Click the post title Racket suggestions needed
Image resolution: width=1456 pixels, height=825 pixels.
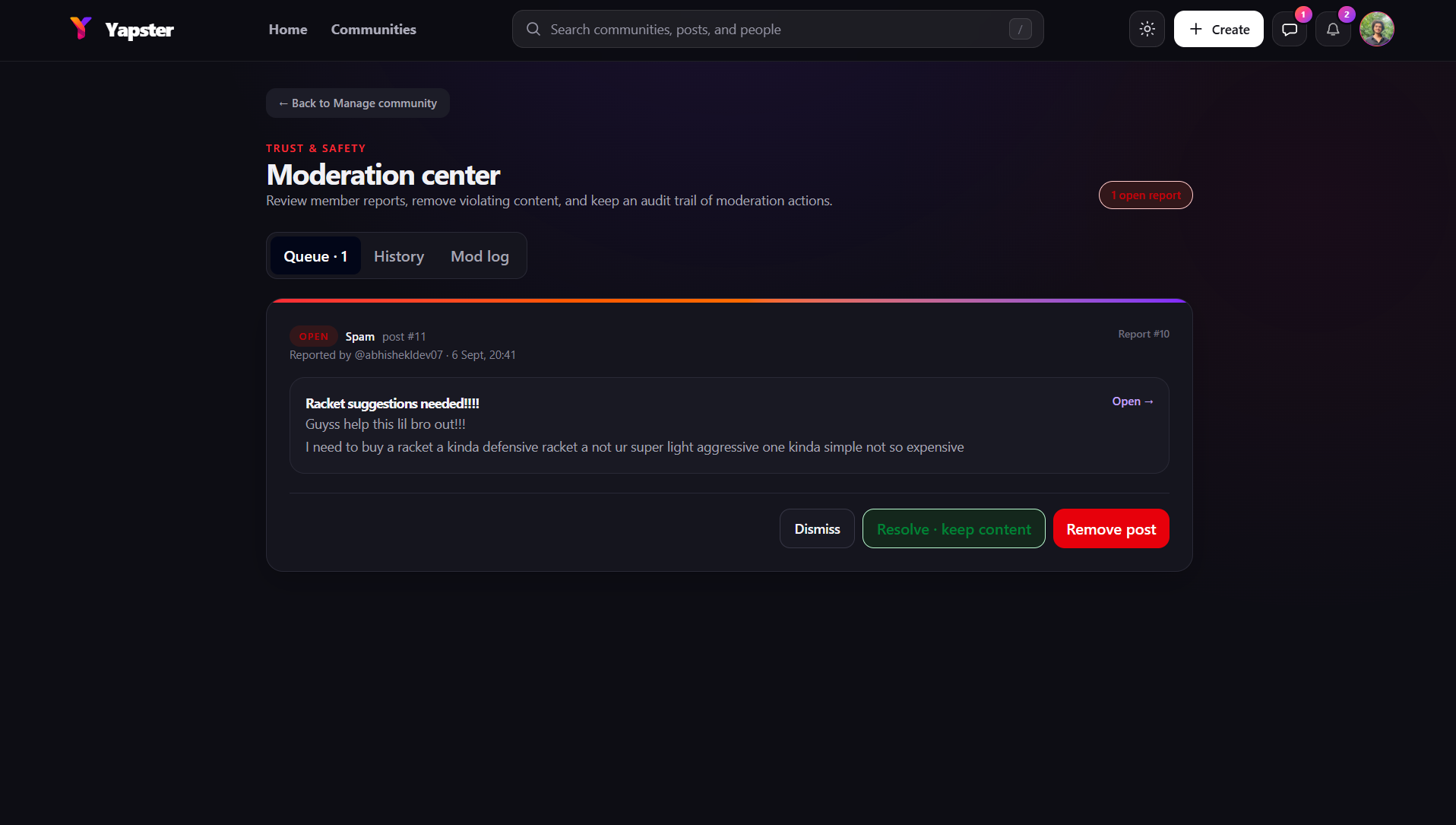[x=392, y=404]
